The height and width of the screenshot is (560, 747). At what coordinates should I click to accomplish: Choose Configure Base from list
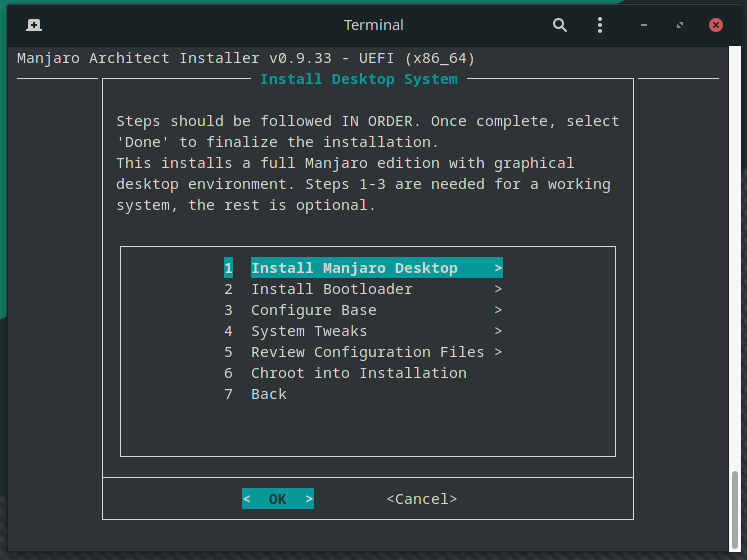coord(313,310)
